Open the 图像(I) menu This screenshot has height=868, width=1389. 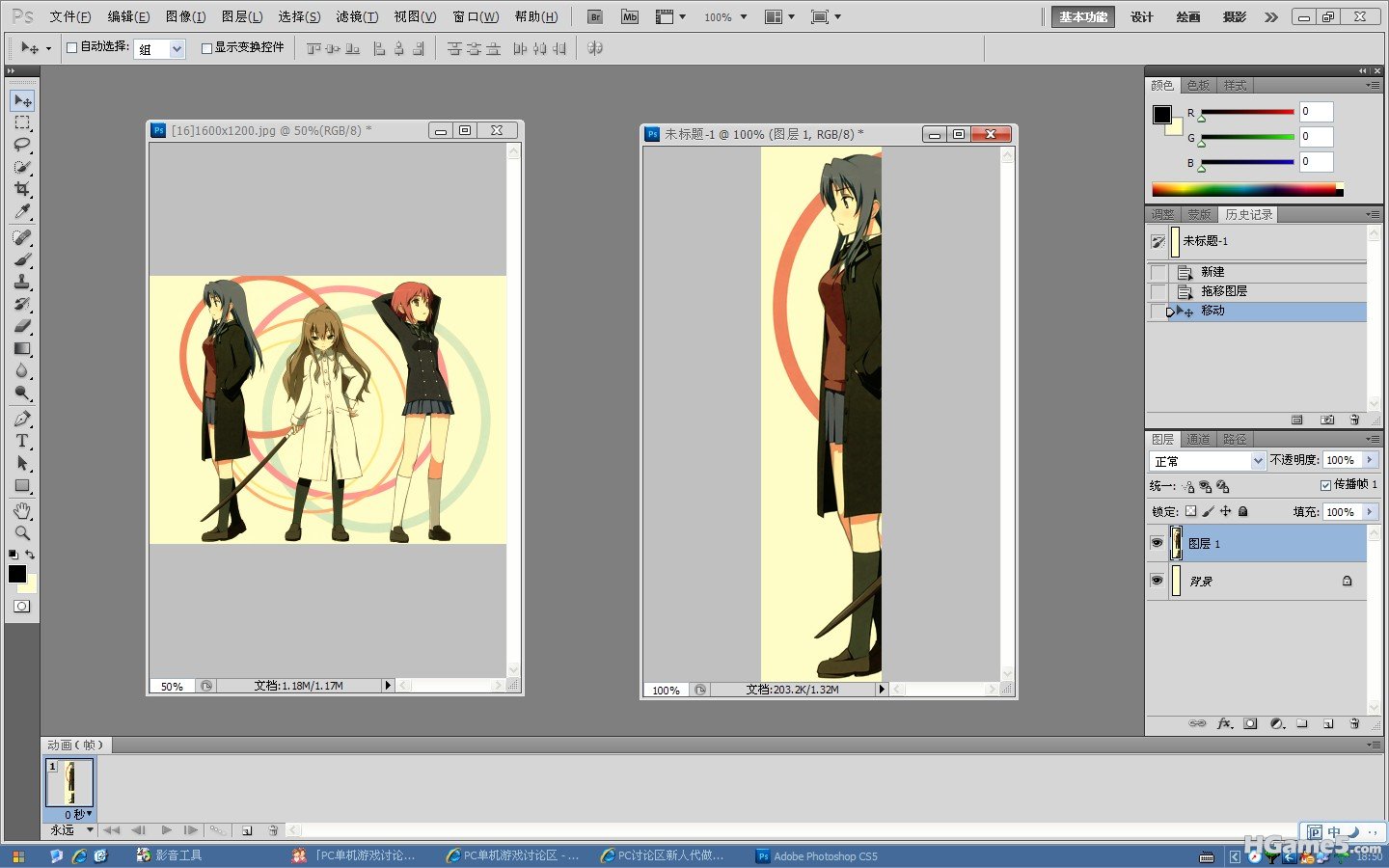(186, 16)
